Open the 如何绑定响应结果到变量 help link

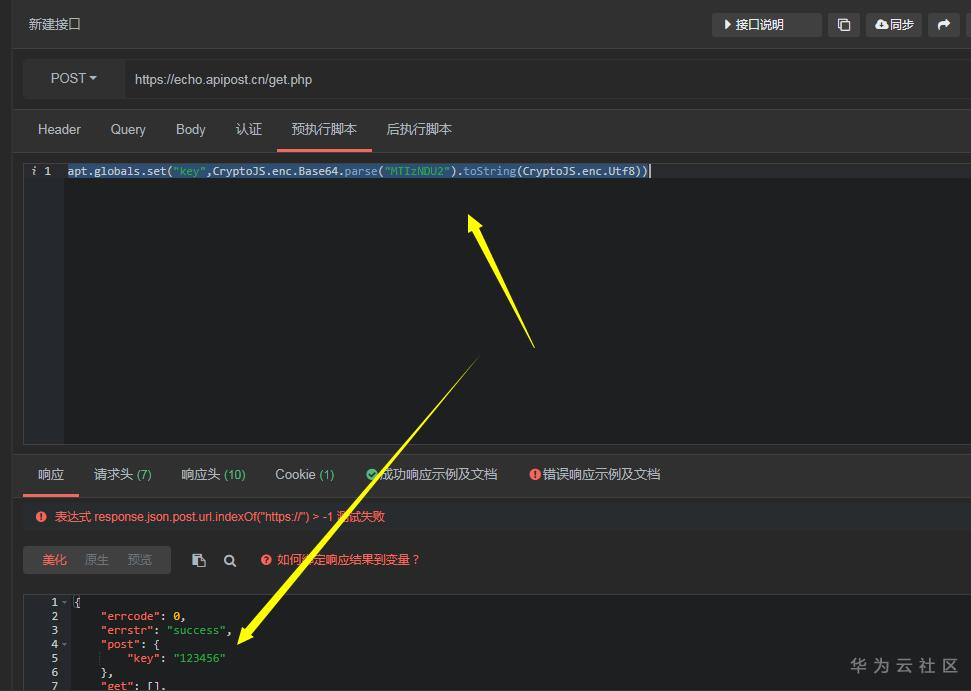pyautogui.click(x=341, y=560)
